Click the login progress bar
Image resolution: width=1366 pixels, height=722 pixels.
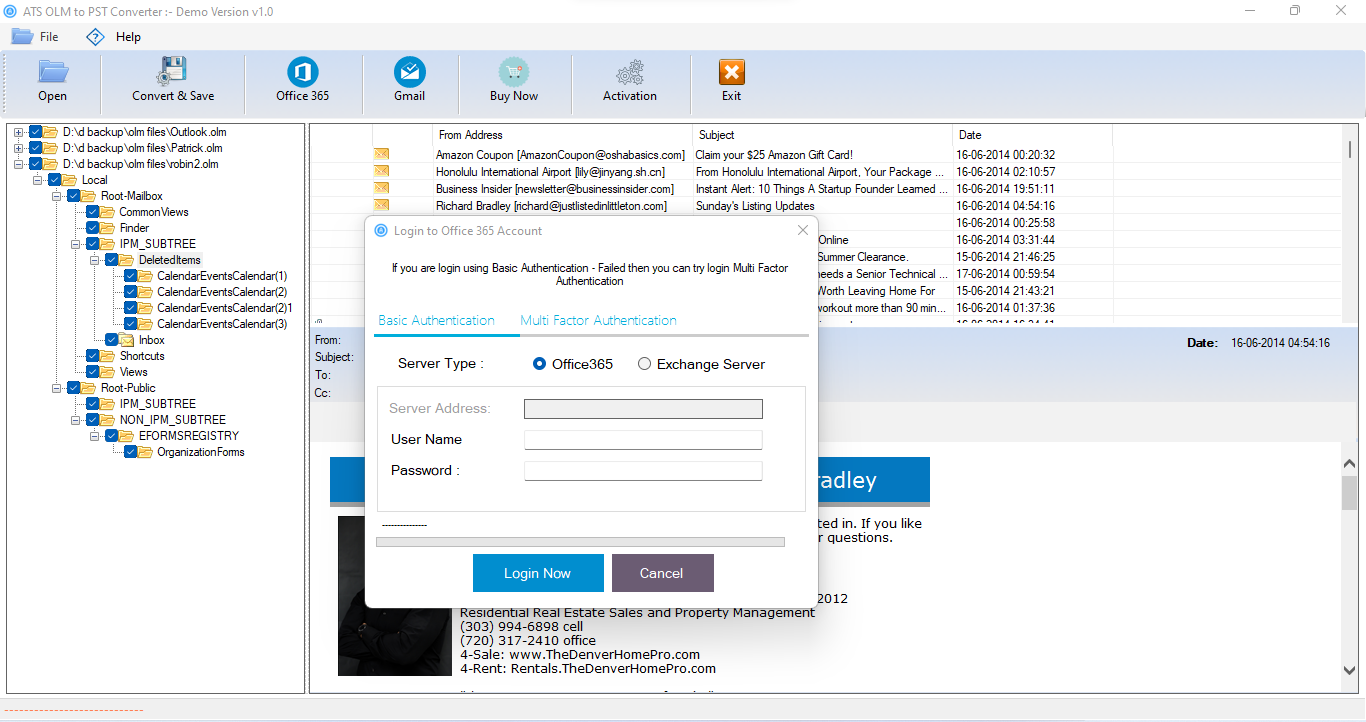pyautogui.click(x=580, y=542)
